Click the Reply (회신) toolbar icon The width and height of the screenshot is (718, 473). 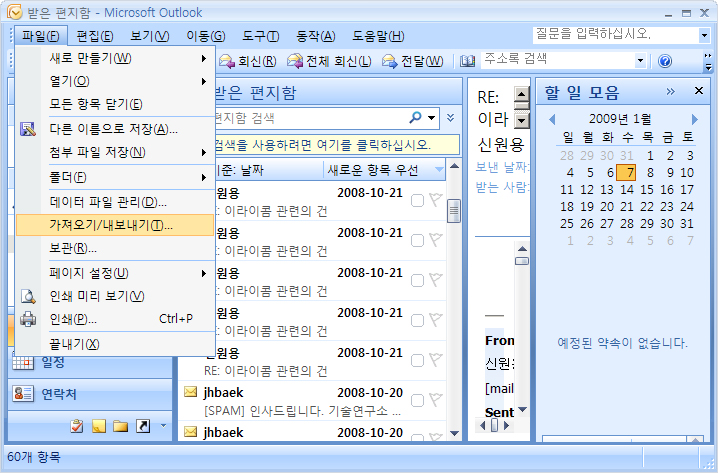(227, 61)
